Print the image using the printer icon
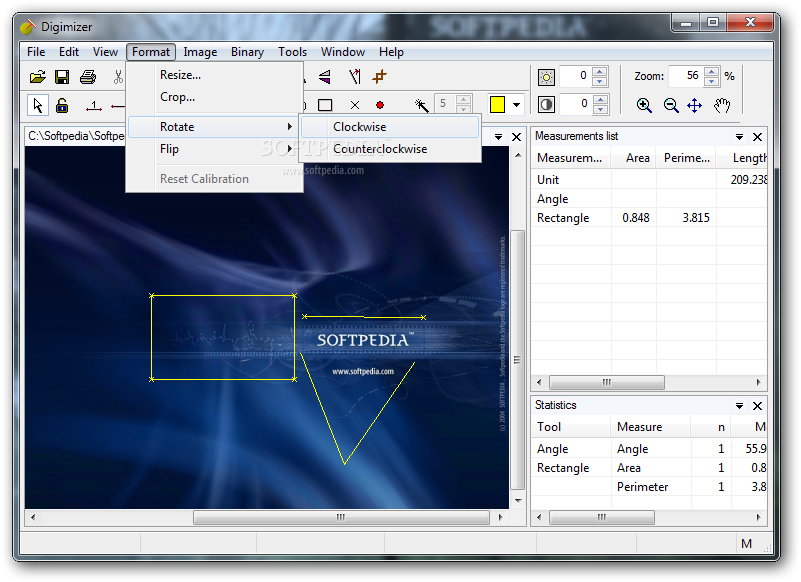The image size is (801, 582). click(88, 77)
